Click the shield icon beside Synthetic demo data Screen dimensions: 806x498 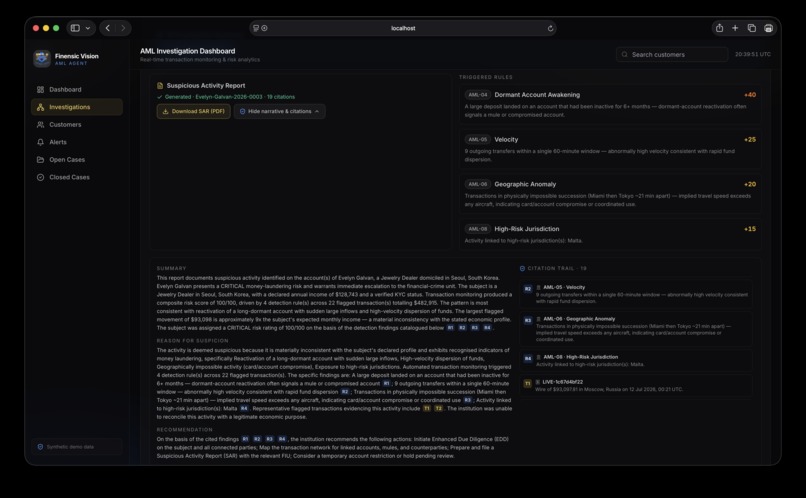coord(40,447)
